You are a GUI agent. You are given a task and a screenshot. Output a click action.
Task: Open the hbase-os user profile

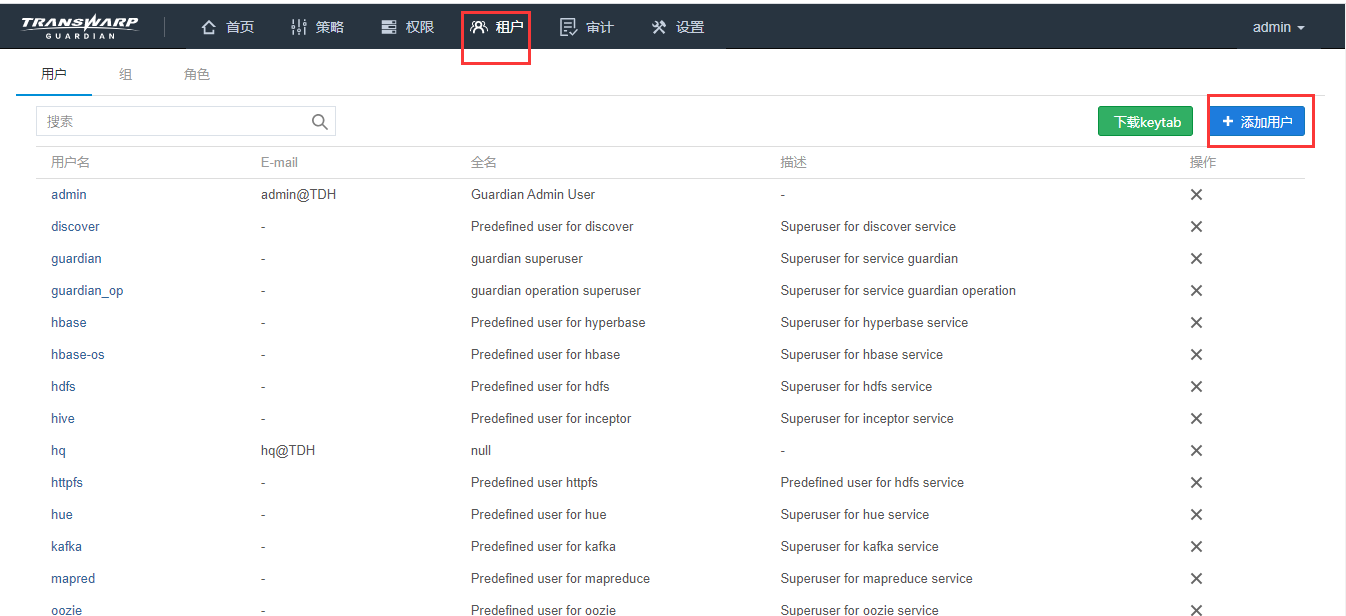pos(78,354)
